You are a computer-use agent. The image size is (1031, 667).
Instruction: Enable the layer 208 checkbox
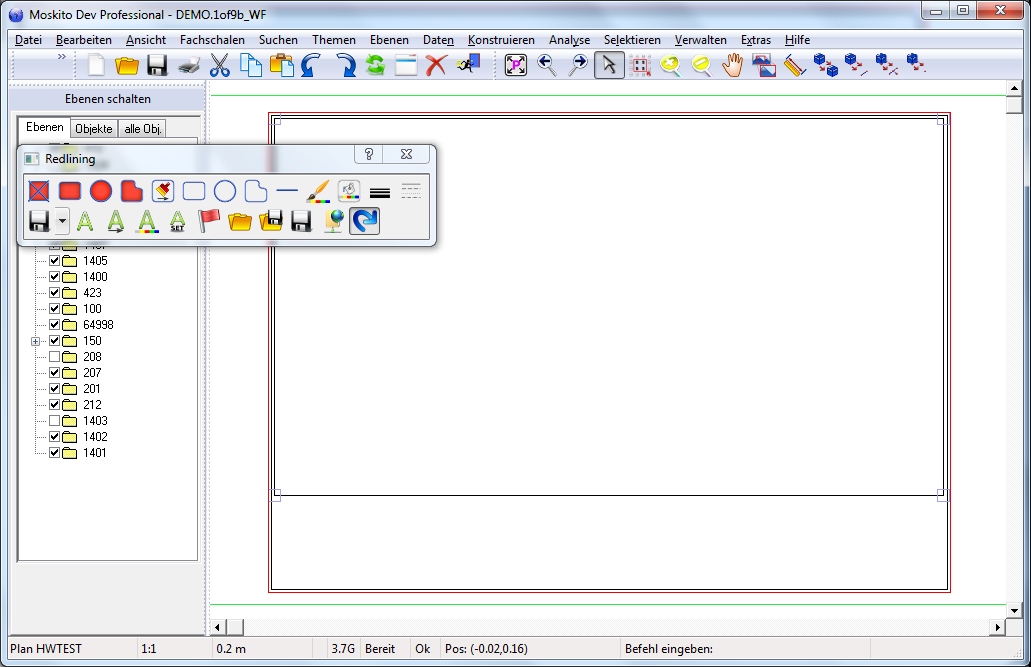click(55, 357)
